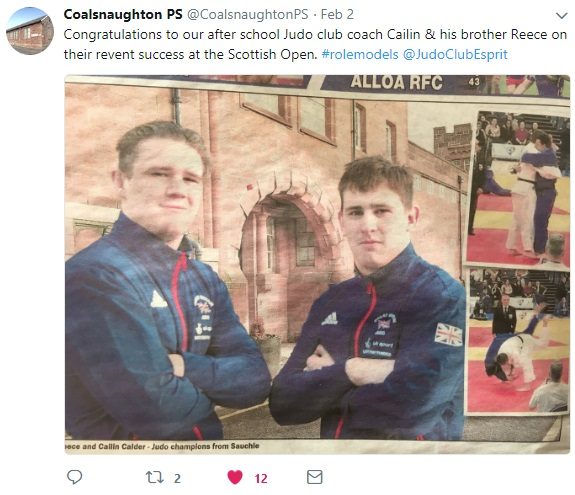This screenshot has width=575, height=495.
Task: Open the Coalsnaughton PS display name
Action: [x=123, y=14]
